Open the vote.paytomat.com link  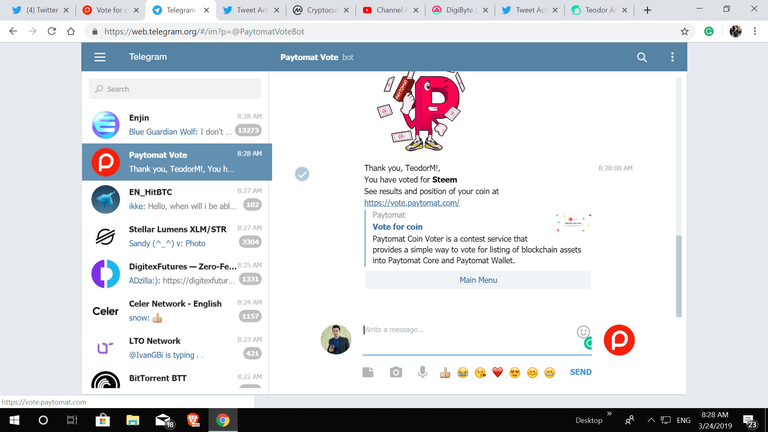411,203
